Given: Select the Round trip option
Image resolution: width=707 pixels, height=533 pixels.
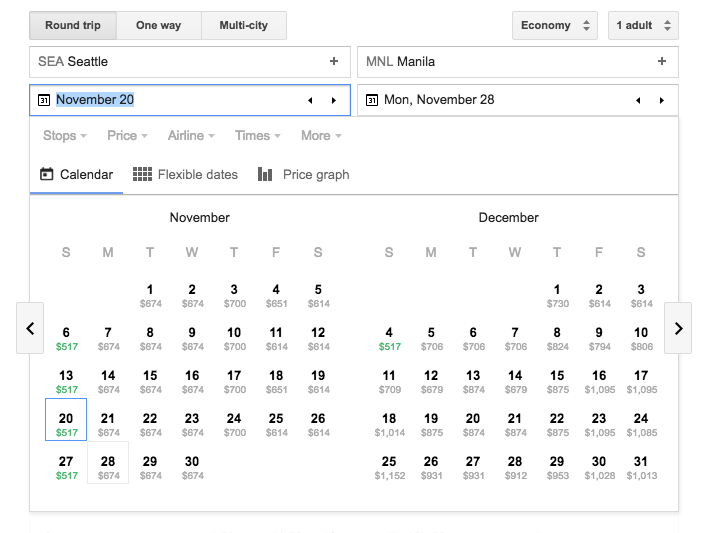Looking at the screenshot, I should 73,26.
